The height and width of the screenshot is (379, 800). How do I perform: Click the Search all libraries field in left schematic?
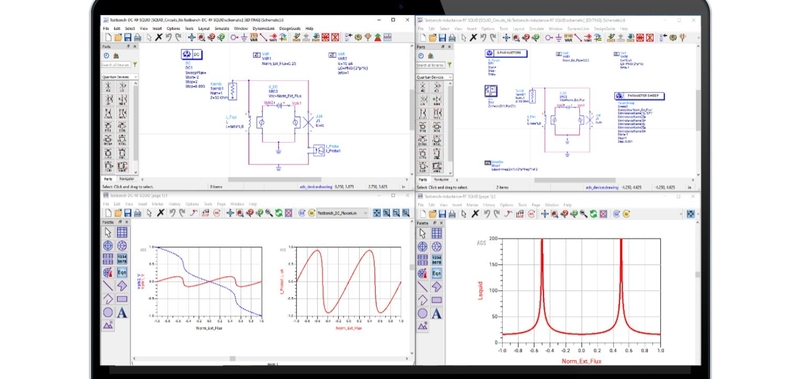pos(116,65)
